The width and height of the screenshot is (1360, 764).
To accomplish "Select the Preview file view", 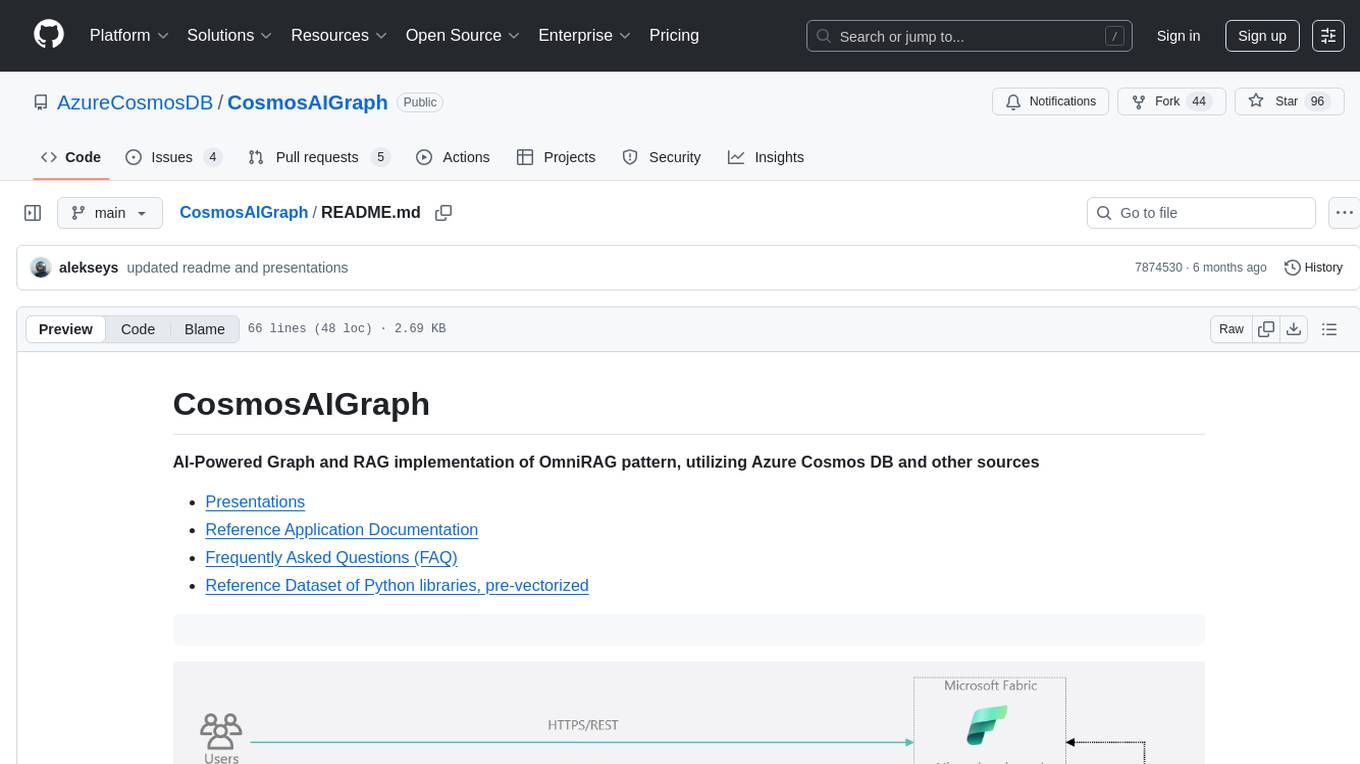I will (66, 329).
